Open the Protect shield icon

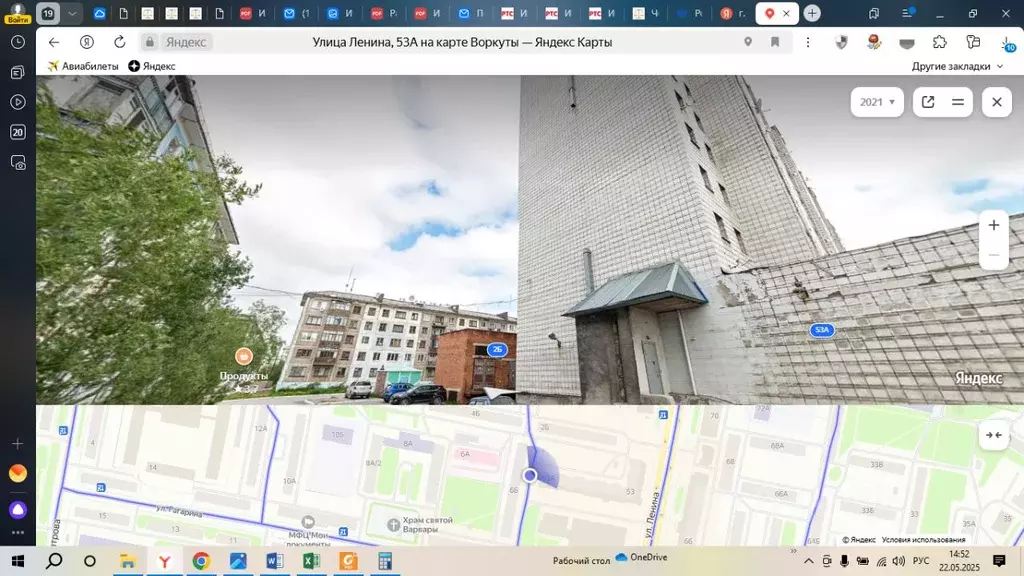(841, 42)
